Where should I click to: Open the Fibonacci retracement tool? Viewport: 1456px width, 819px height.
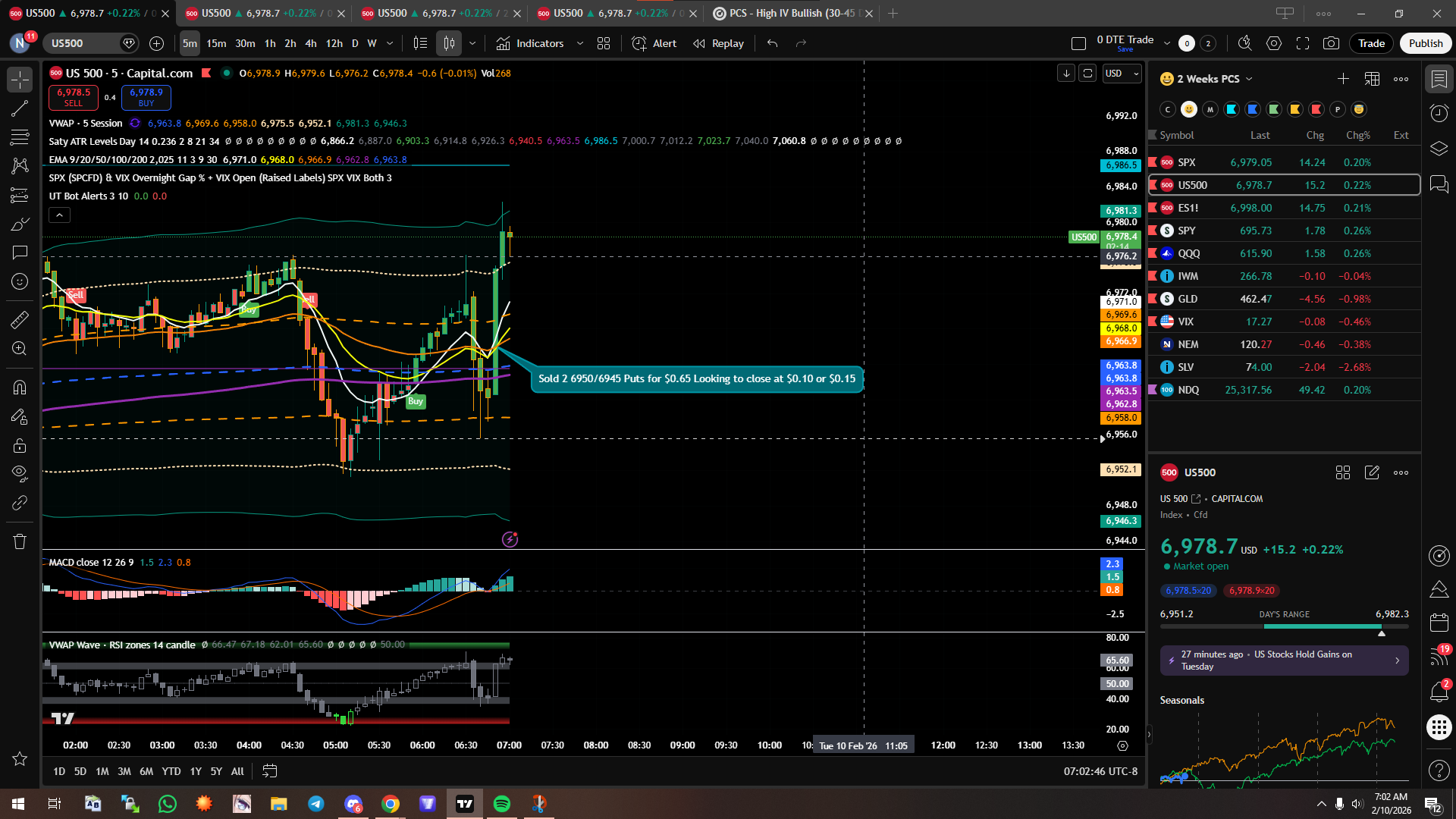click(20, 137)
